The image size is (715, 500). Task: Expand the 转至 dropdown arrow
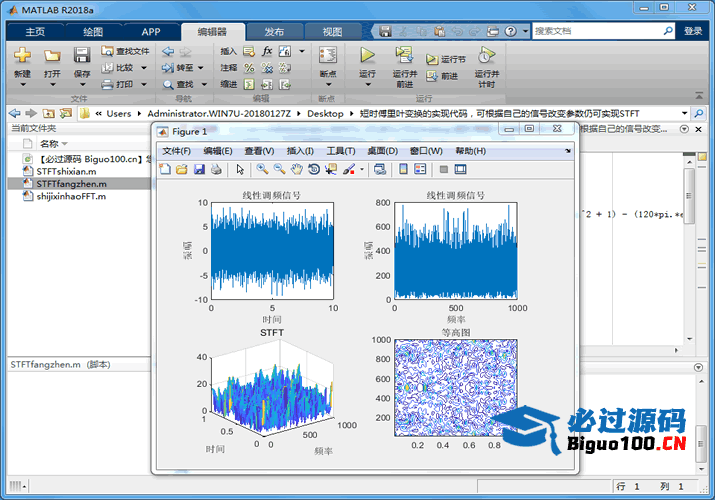tap(200, 68)
